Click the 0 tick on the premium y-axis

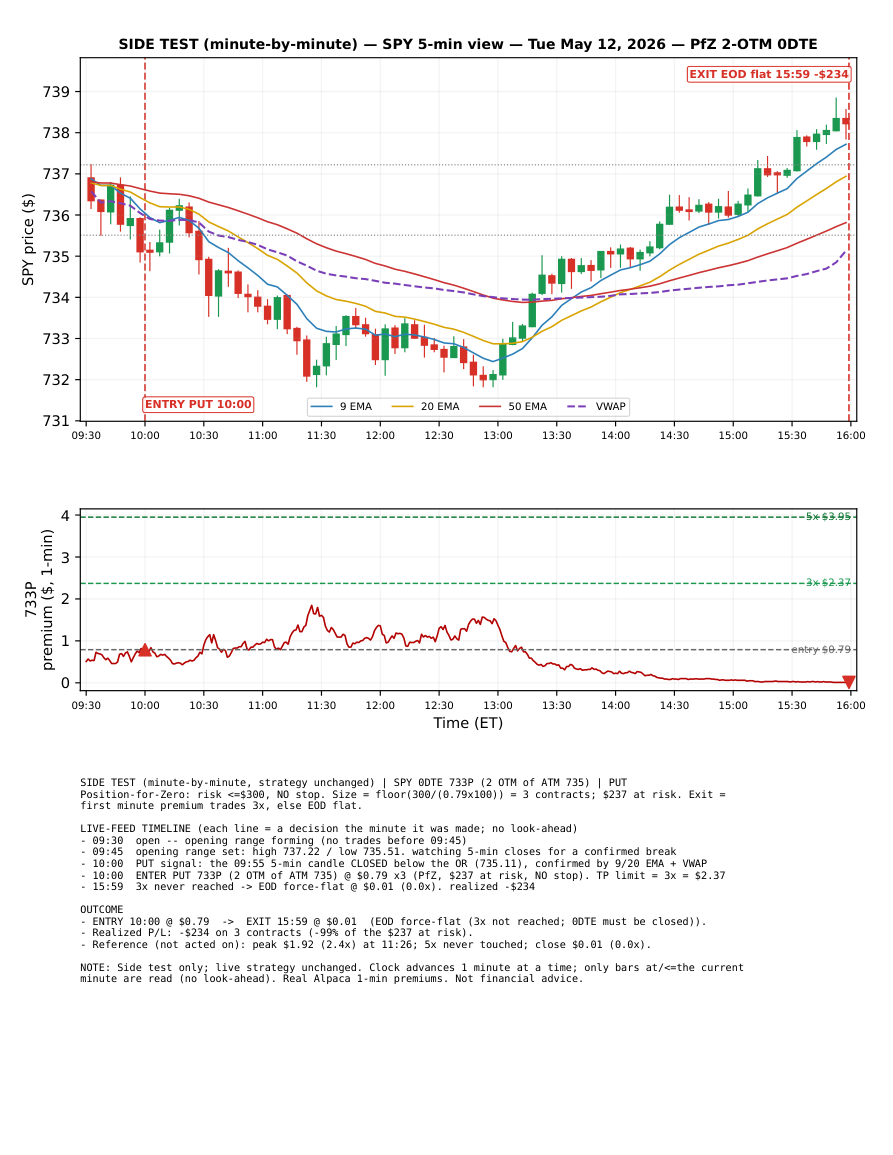tap(66, 683)
